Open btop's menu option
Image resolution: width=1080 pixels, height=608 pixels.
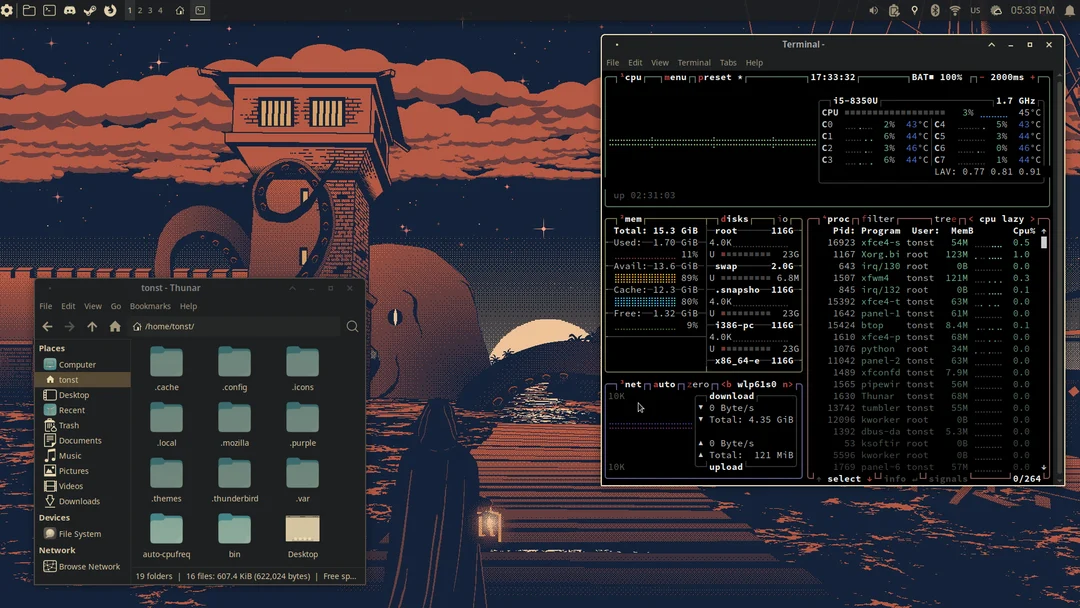click(676, 77)
